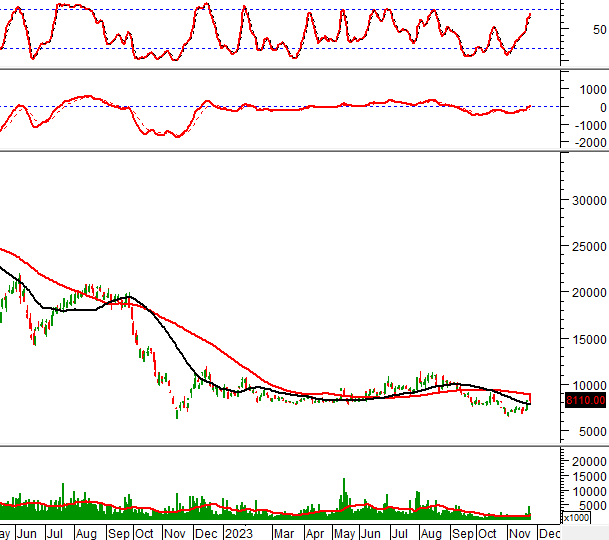Click the last candlestick at the chart's right edge
Viewport: 609px width, 540px height.
[x=529, y=400]
